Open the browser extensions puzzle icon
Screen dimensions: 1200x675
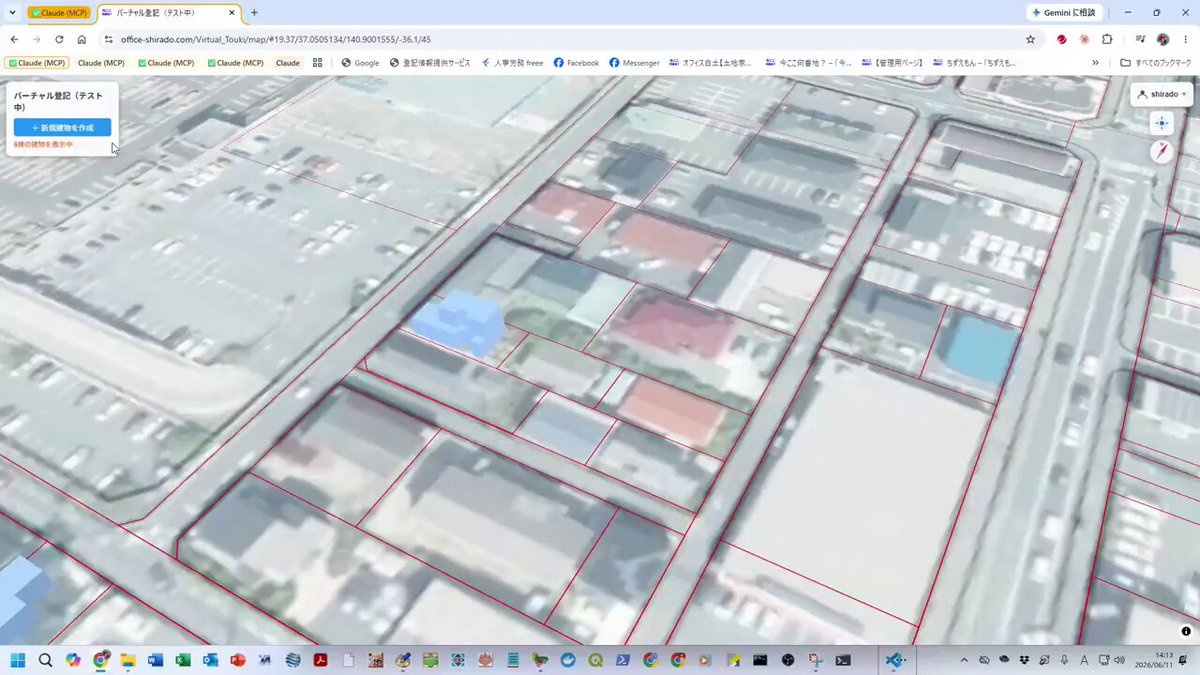pos(1107,39)
